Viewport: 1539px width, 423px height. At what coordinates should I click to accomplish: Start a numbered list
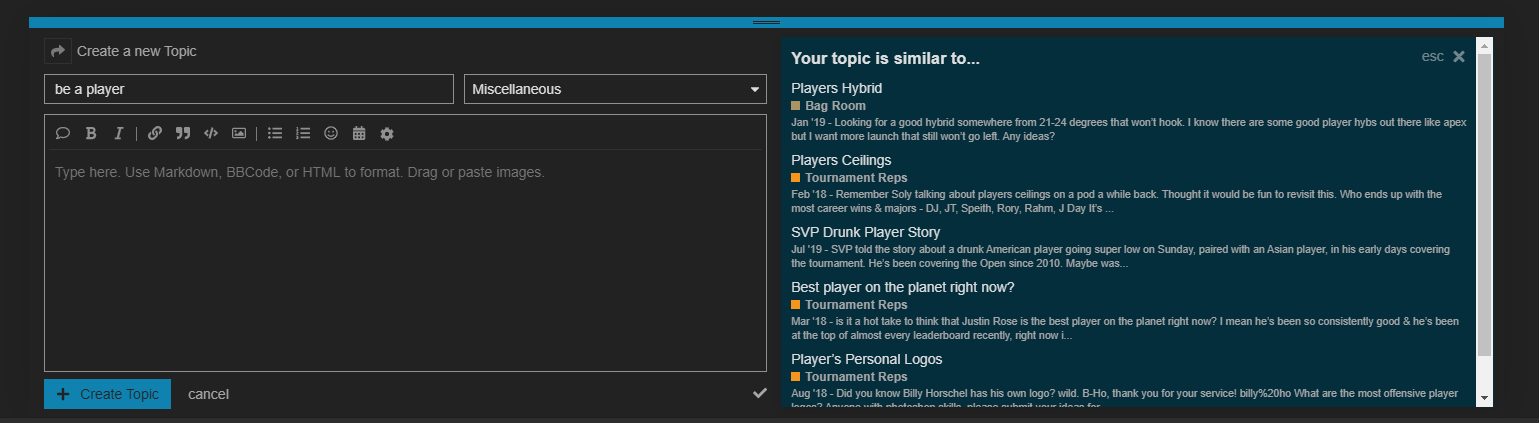[x=303, y=133]
